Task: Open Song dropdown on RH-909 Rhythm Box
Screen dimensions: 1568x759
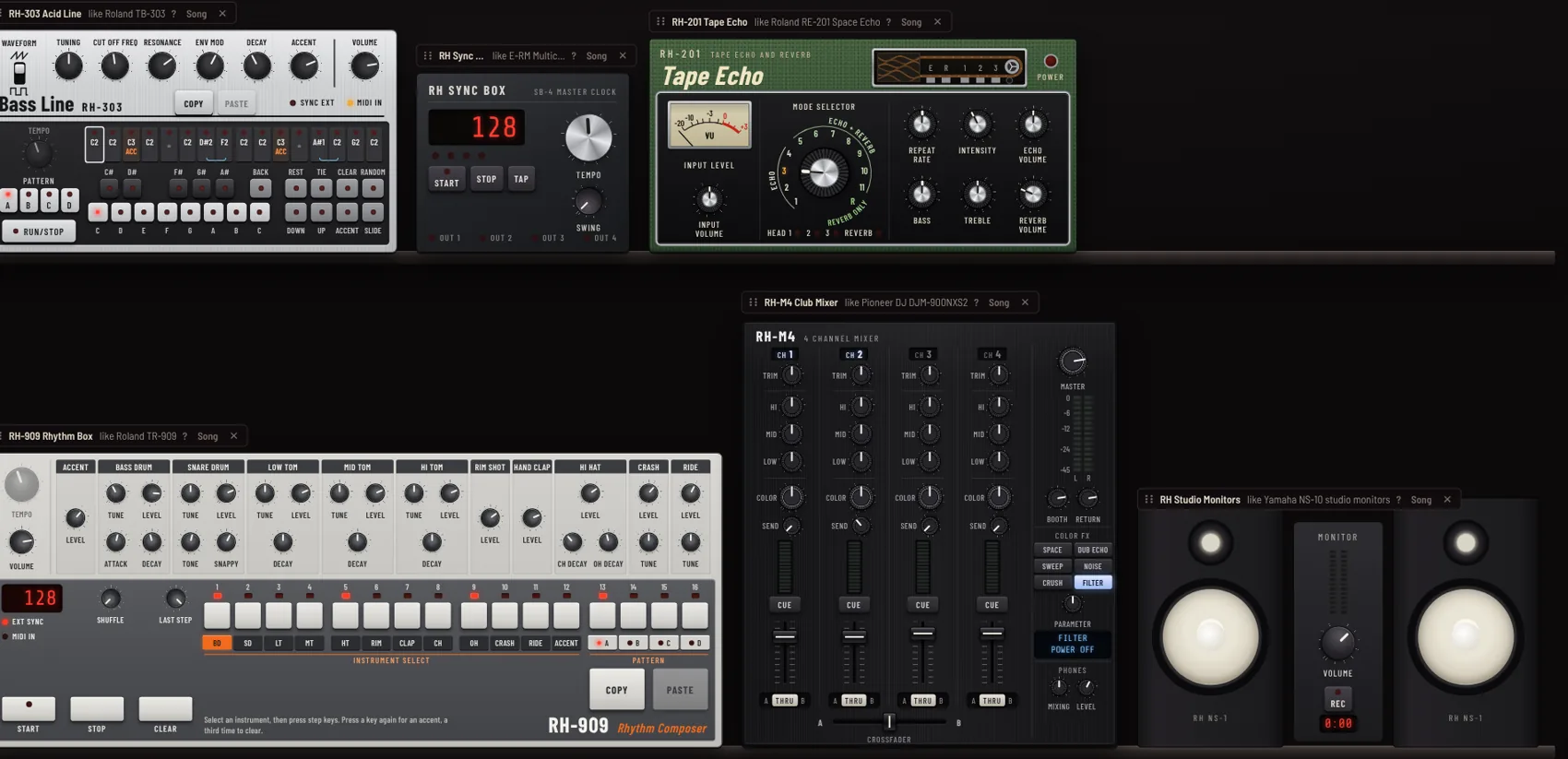Action: tap(208, 436)
